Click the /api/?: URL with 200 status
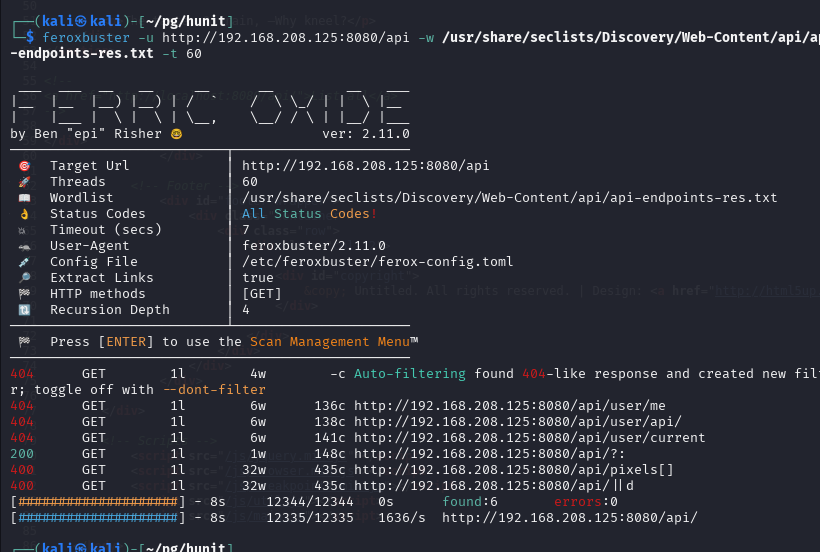 click(489, 454)
